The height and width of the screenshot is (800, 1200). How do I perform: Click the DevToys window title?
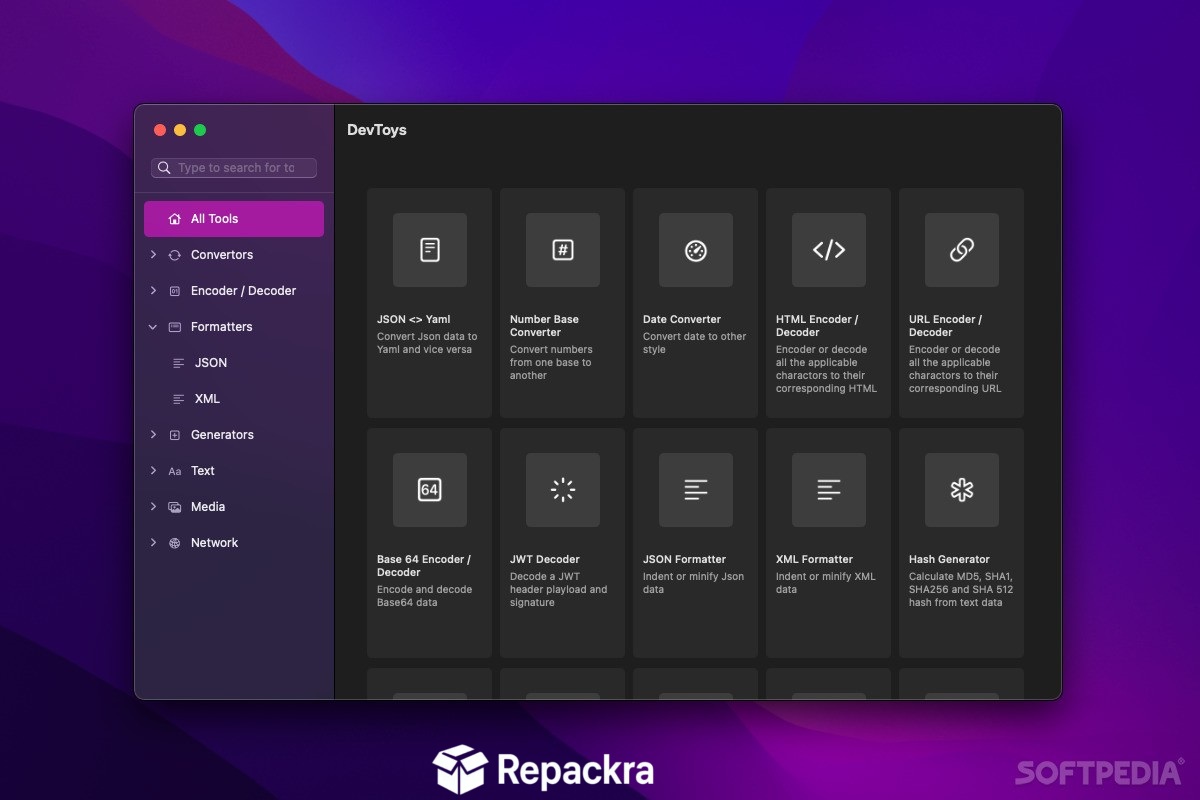pos(377,130)
